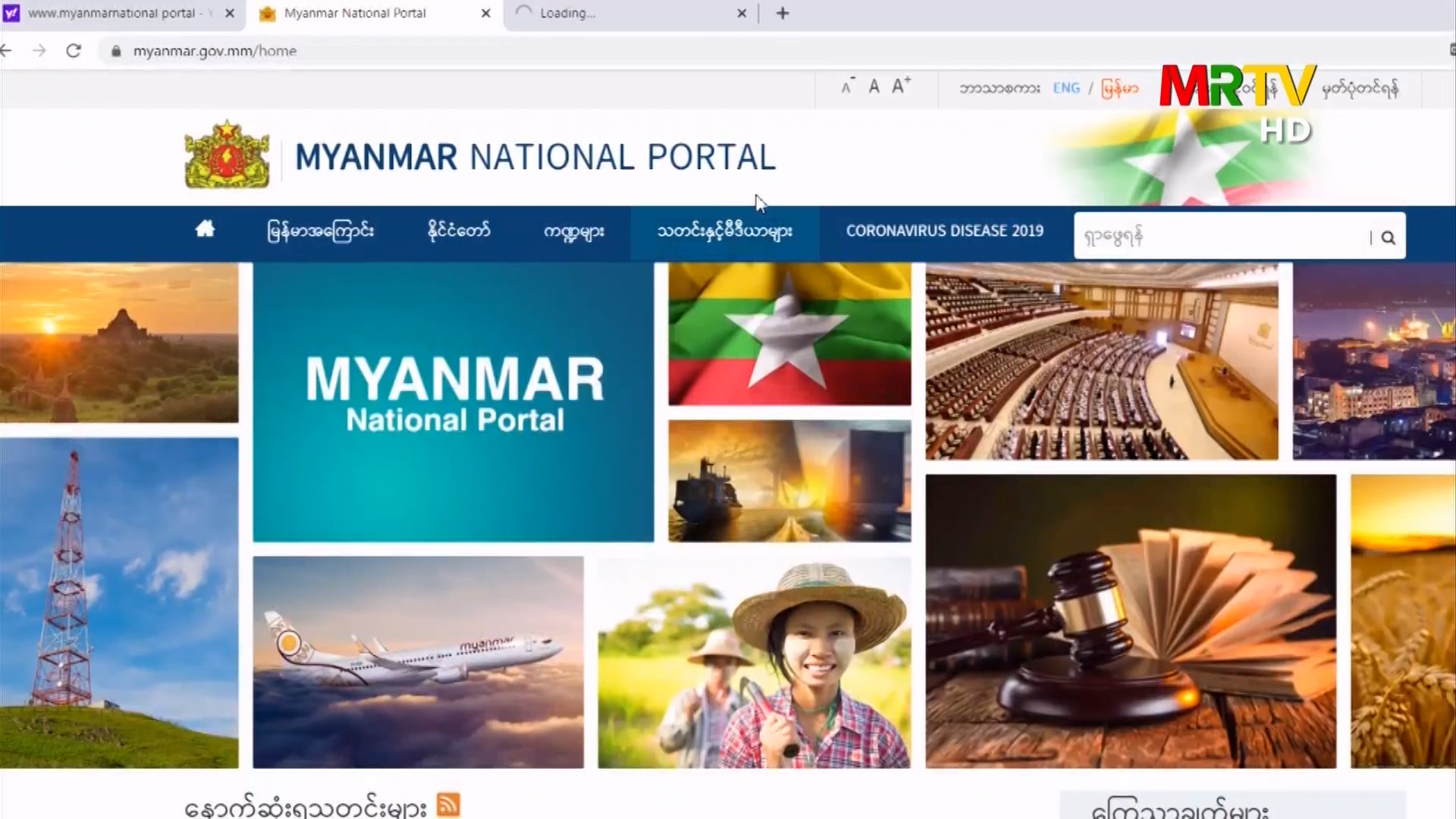1456x819 pixels.
Task: Open a new browser tab with the plus button
Action: (x=782, y=13)
